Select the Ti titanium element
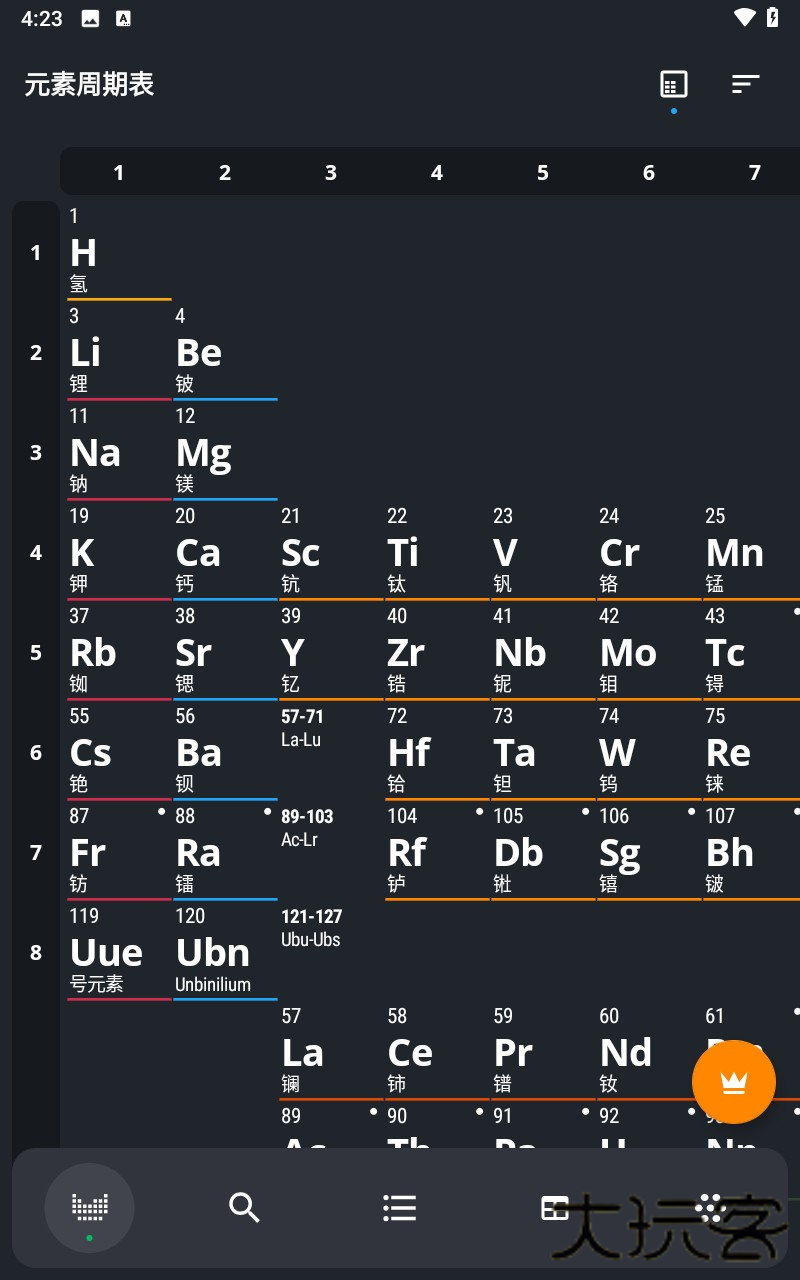The image size is (800, 1280). [x=437, y=553]
